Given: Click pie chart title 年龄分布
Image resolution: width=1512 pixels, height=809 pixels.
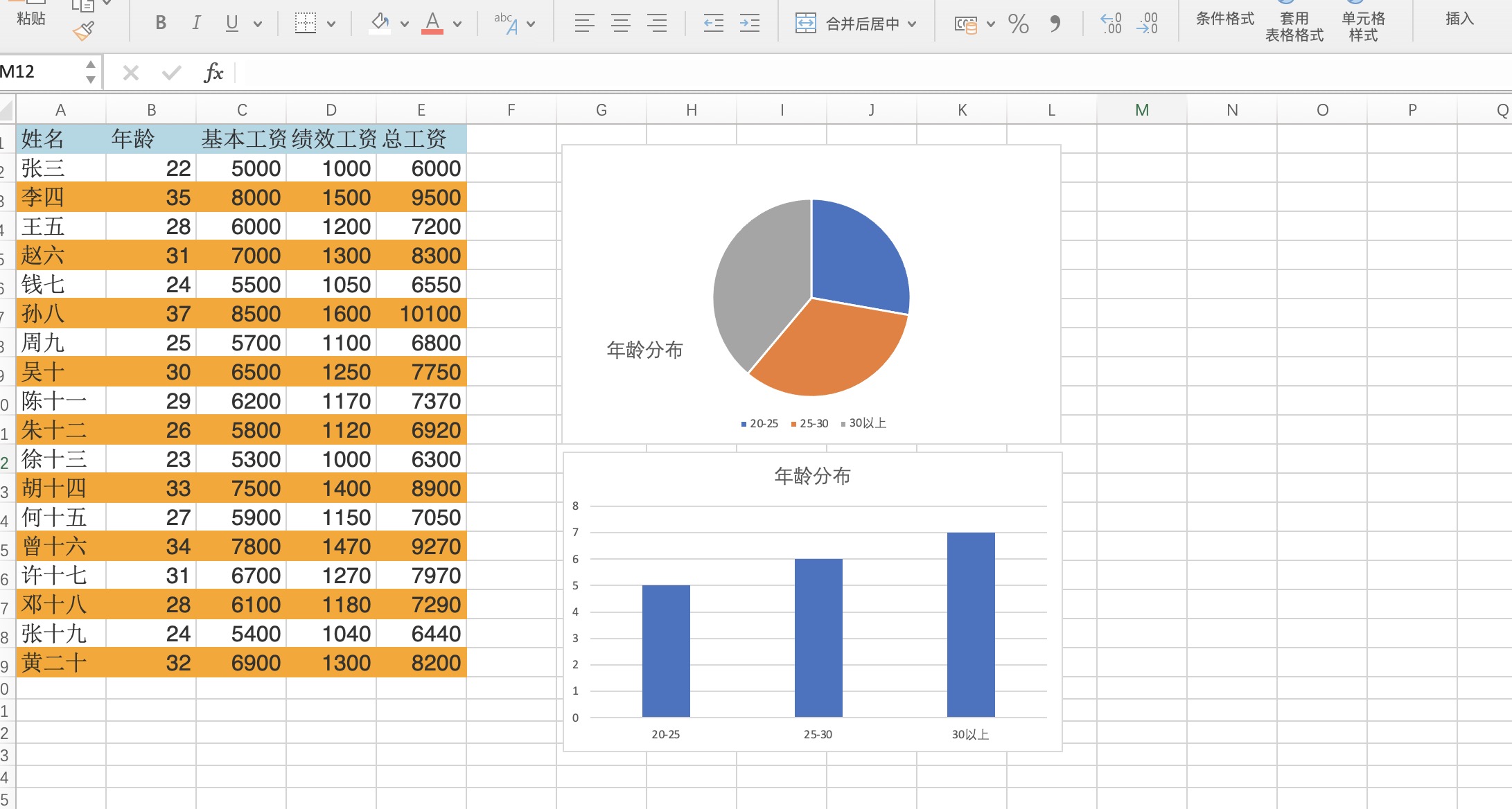Looking at the screenshot, I should tap(644, 350).
